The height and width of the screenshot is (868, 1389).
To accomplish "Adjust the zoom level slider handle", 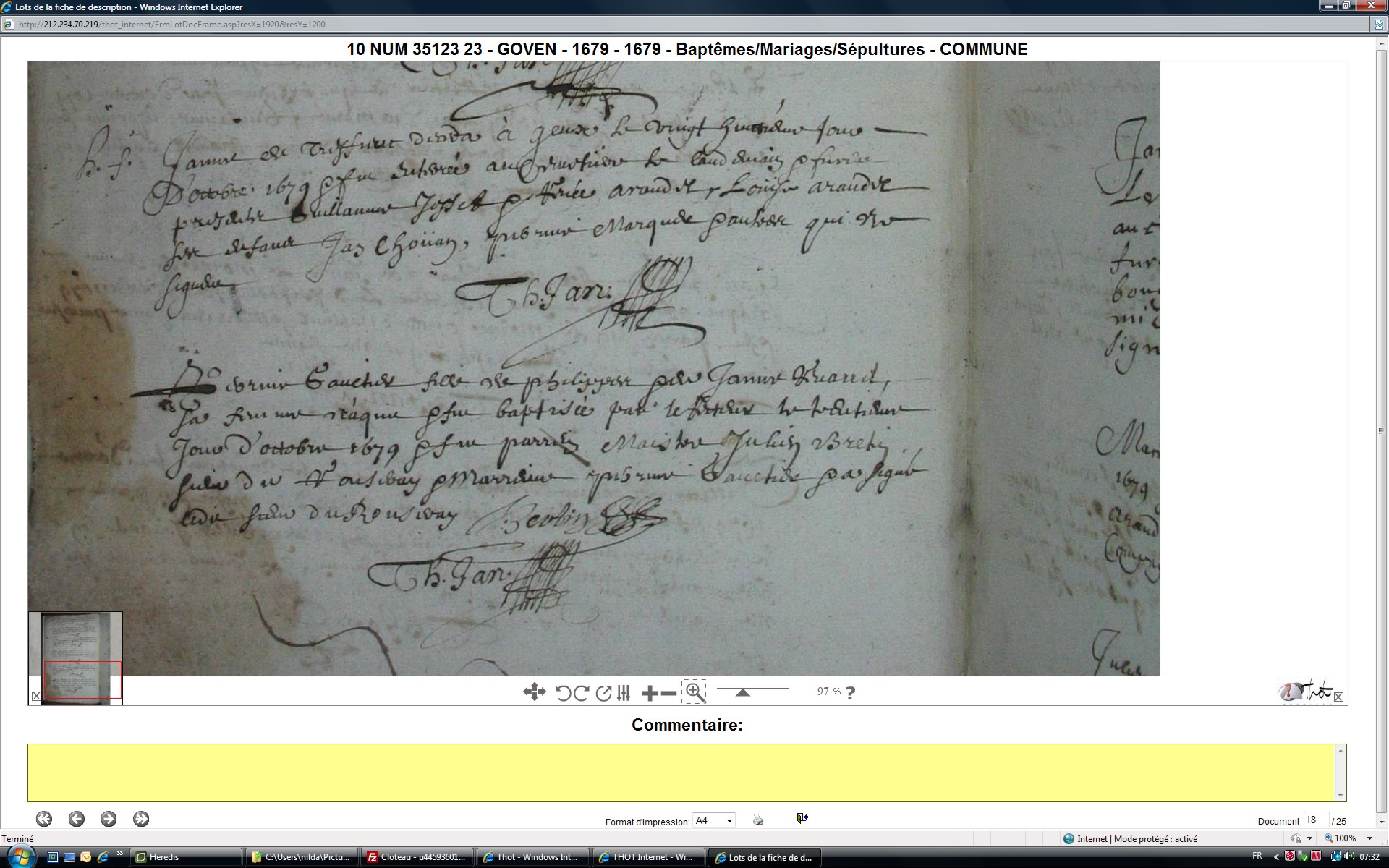I will click(742, 692).
